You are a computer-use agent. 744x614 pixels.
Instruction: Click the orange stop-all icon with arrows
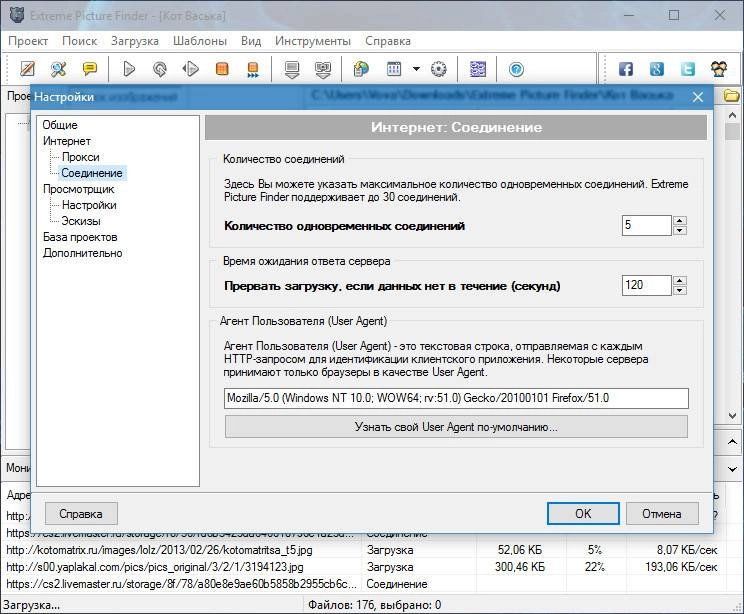tap(253, 69)
